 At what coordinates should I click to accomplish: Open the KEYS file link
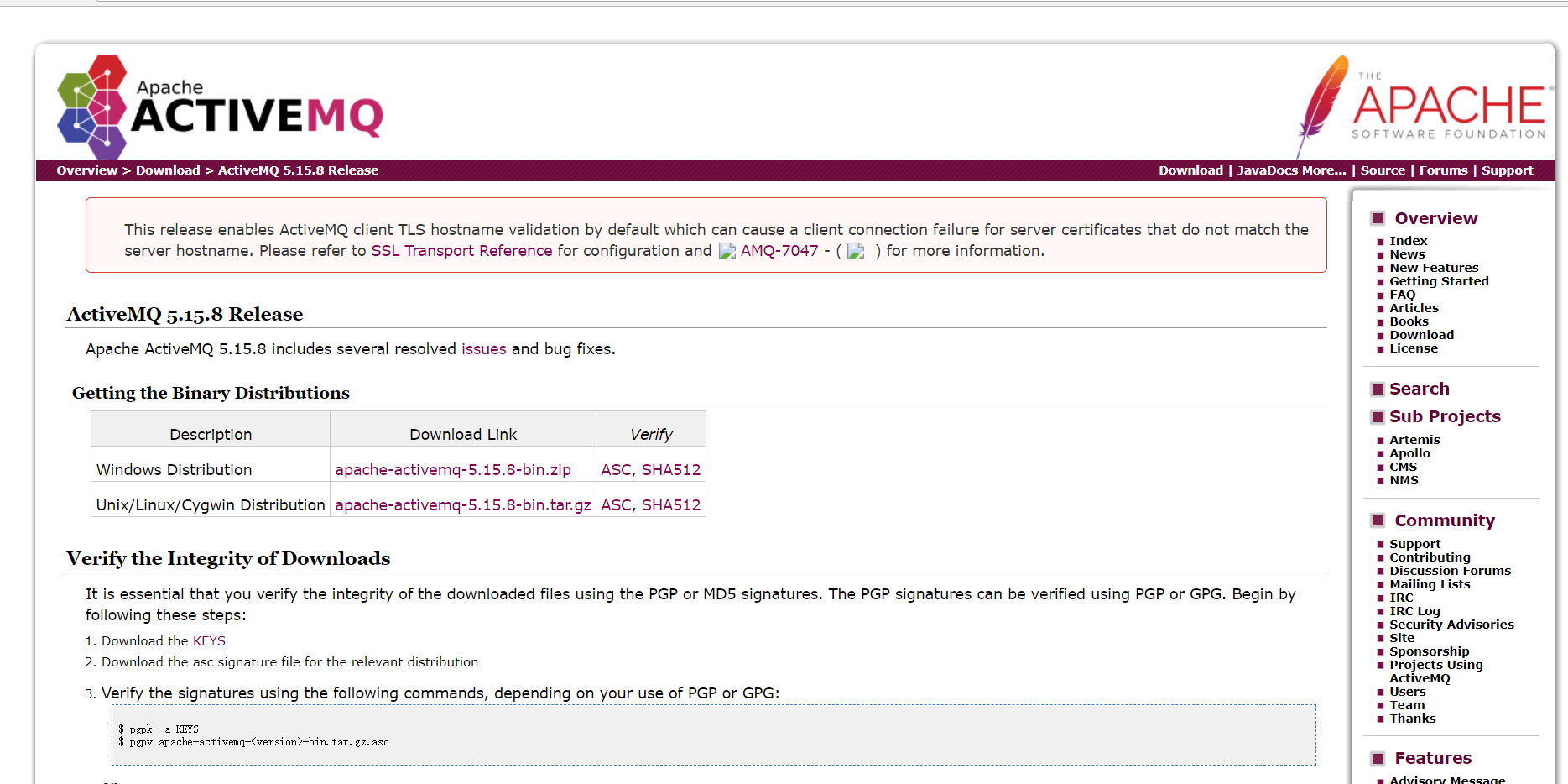click(209, 641)
